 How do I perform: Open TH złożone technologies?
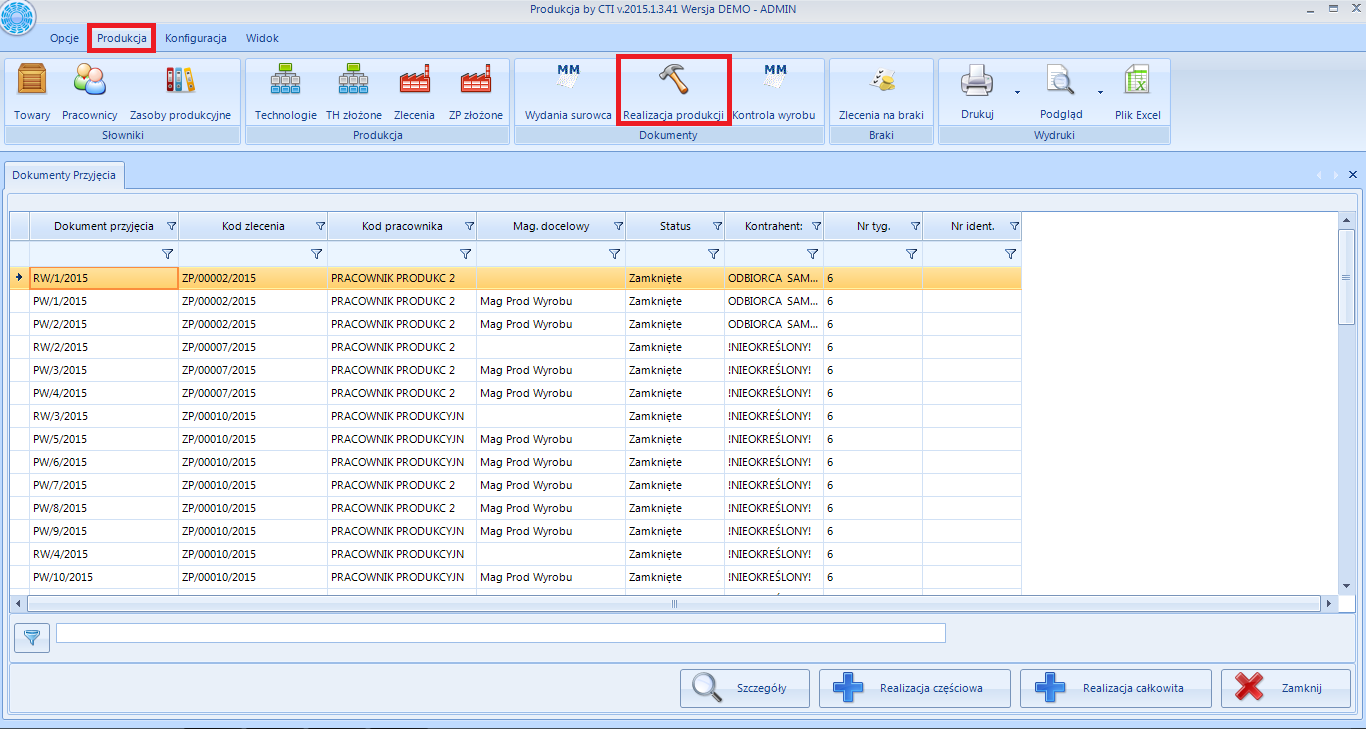[x=354, y=91]
